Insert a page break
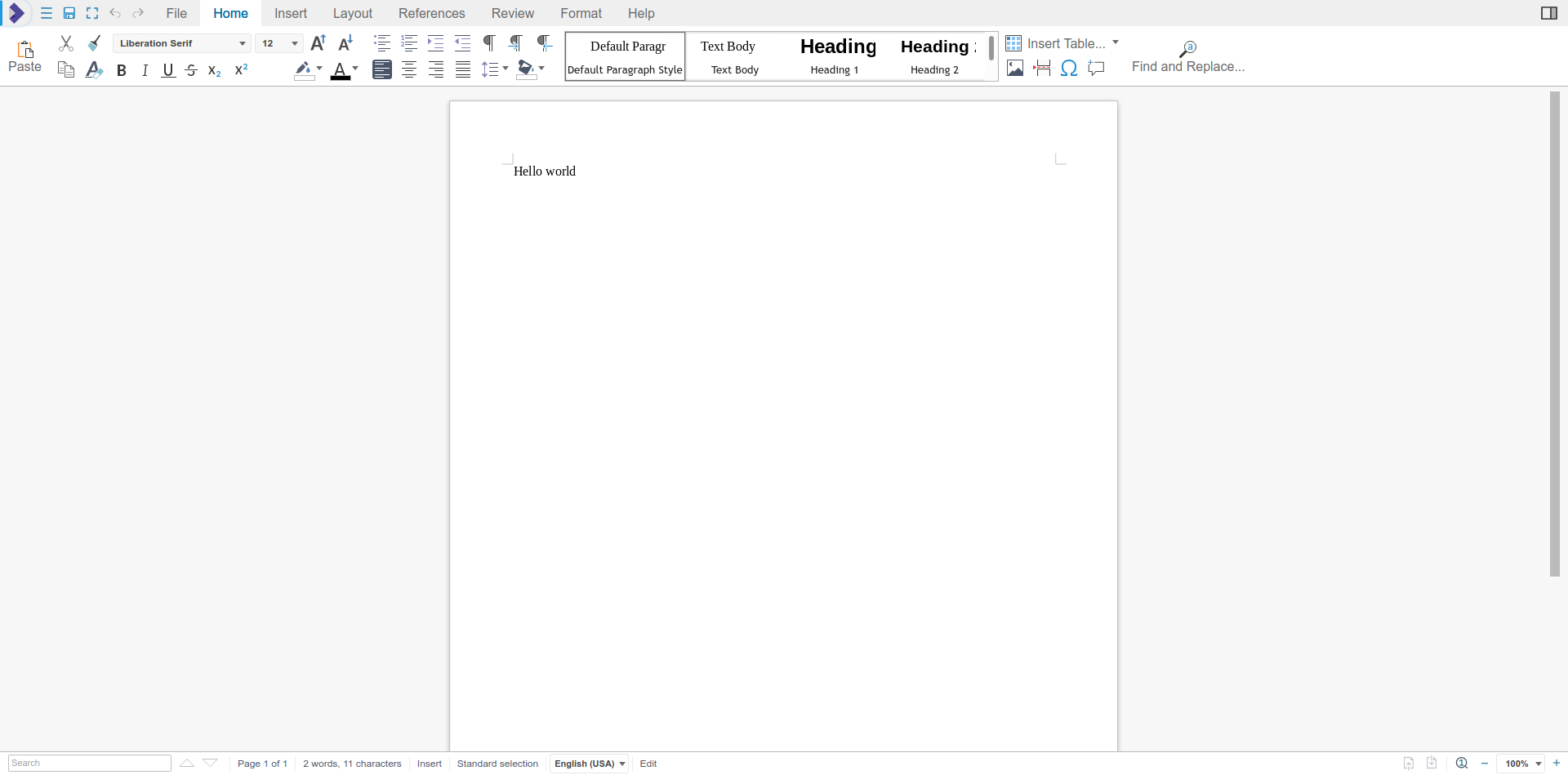Screen dimensions: 1568x775 coord(1042,69)
